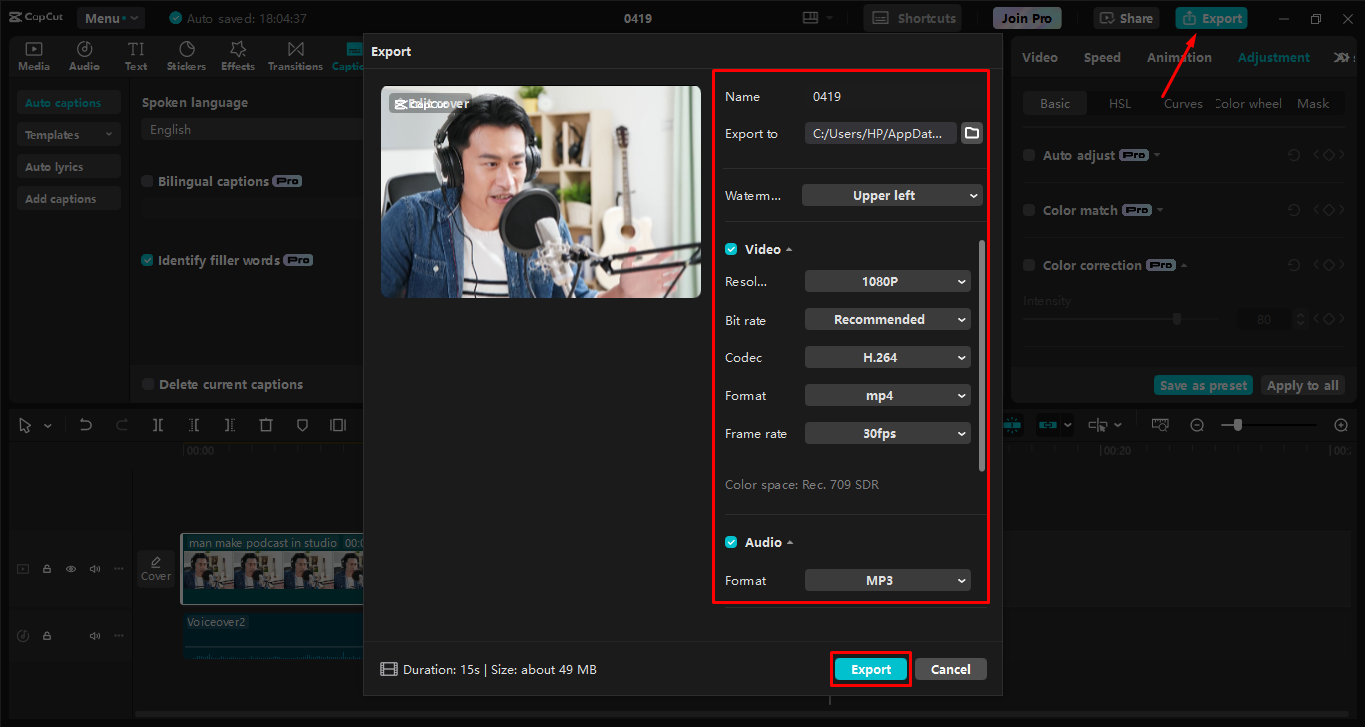Open the Watermark position dropdown showing Upper left
Screen dimensions: 1365x727
(892, 196)
